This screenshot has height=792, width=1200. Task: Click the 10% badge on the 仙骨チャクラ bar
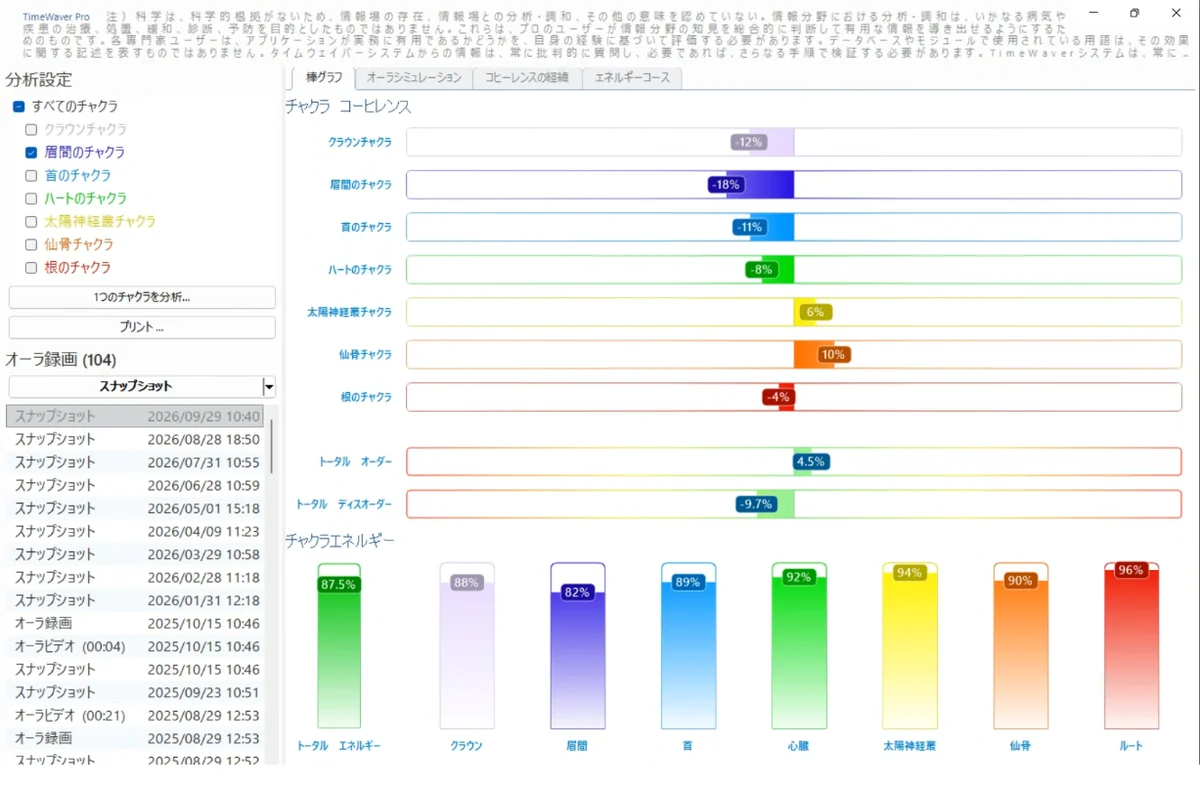[833, 355]
